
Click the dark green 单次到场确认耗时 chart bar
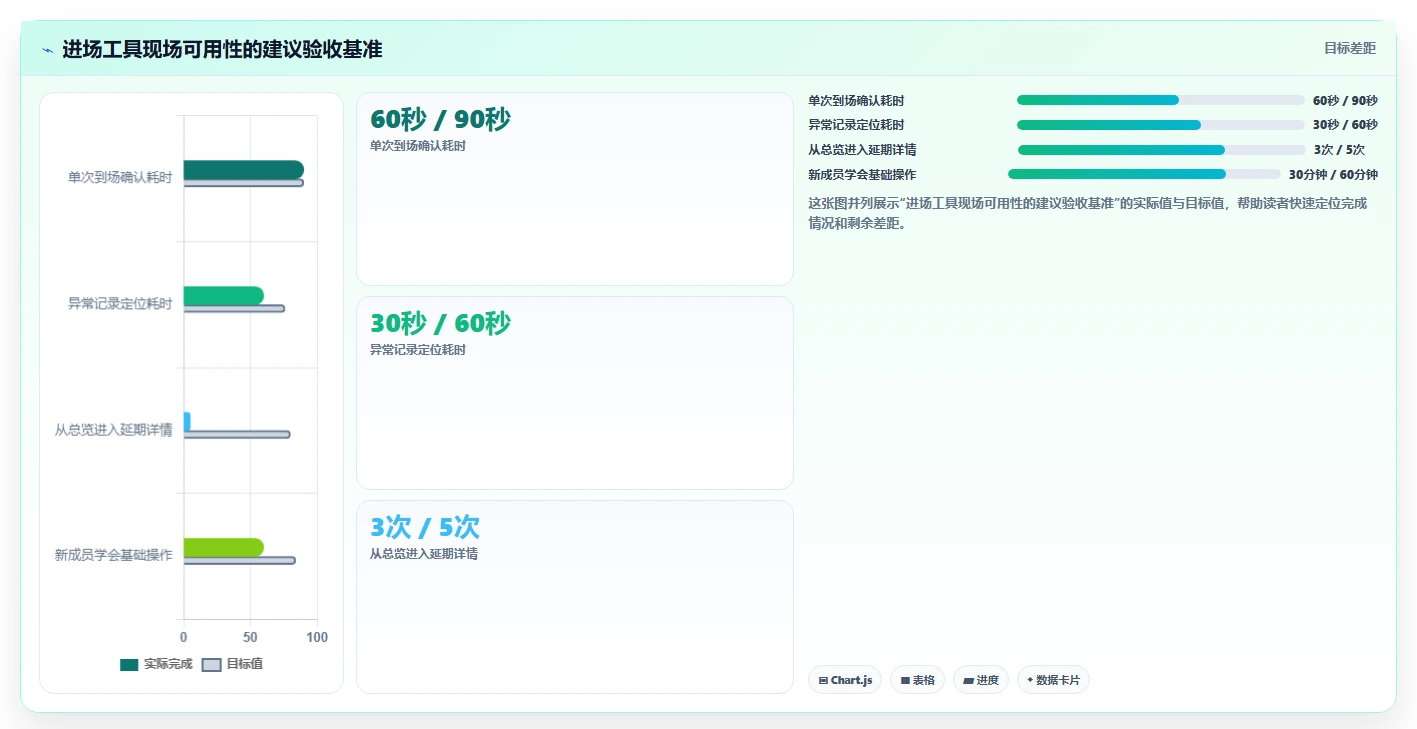tap(243, 170)
